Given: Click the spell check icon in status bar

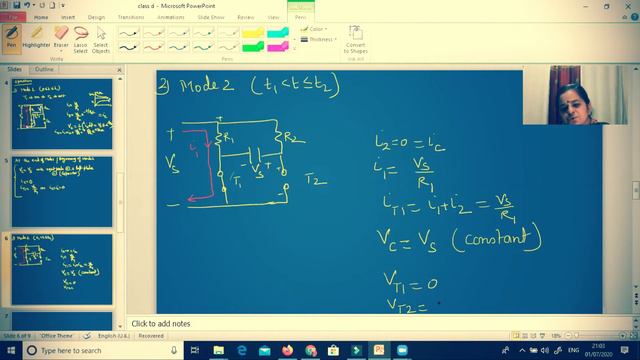Looking at the screenshot, I should tap(87, 336).
